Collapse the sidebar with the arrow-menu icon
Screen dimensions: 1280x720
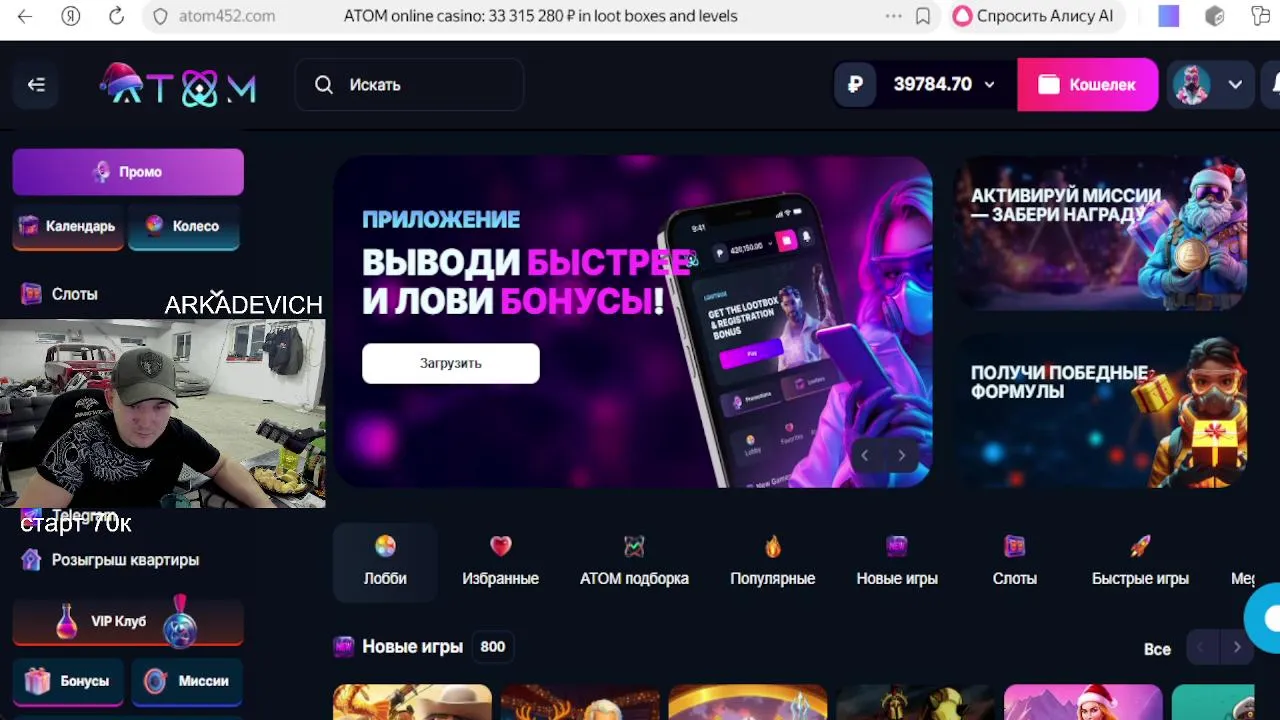click(x=37, y=85)
